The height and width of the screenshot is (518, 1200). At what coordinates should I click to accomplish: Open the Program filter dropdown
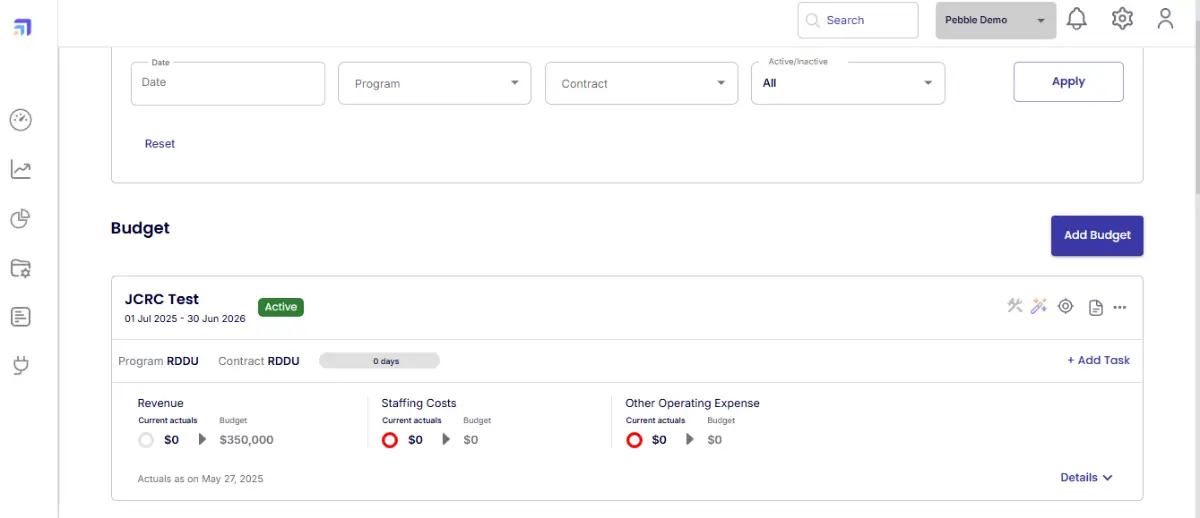(x=435, y=84)
